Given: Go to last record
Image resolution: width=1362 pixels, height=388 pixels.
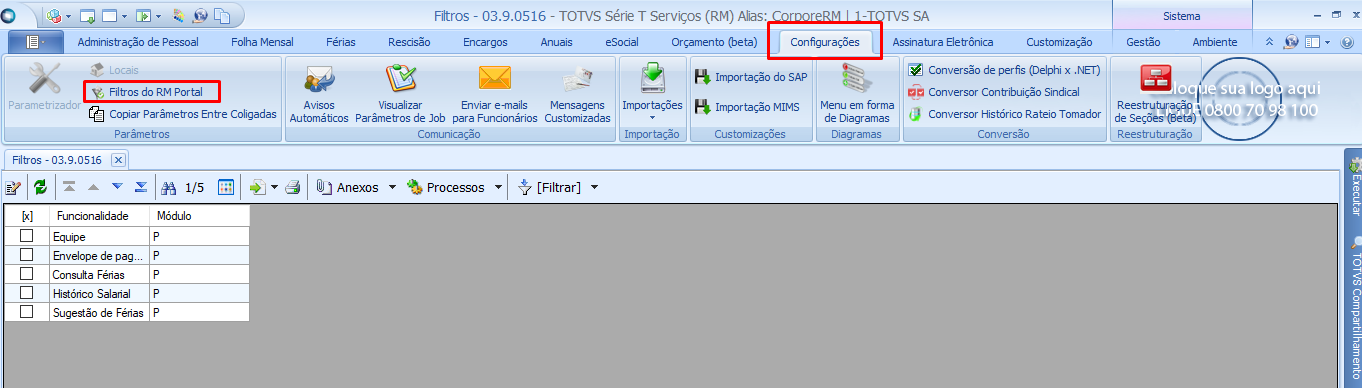Looking at the screenshot, I should tap(141, 187).
